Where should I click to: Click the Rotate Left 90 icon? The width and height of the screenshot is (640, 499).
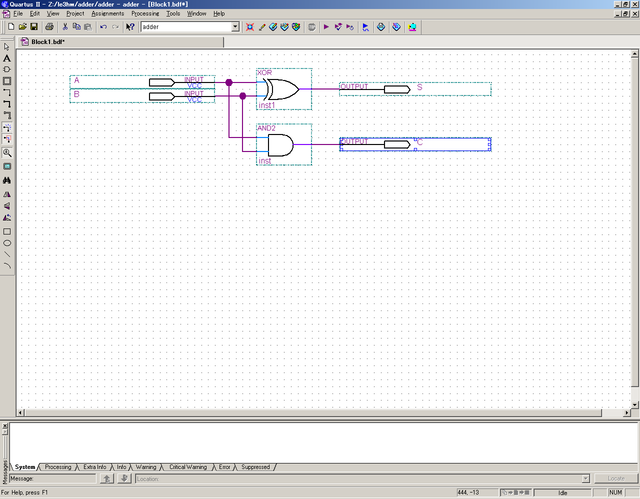point(7,217)
